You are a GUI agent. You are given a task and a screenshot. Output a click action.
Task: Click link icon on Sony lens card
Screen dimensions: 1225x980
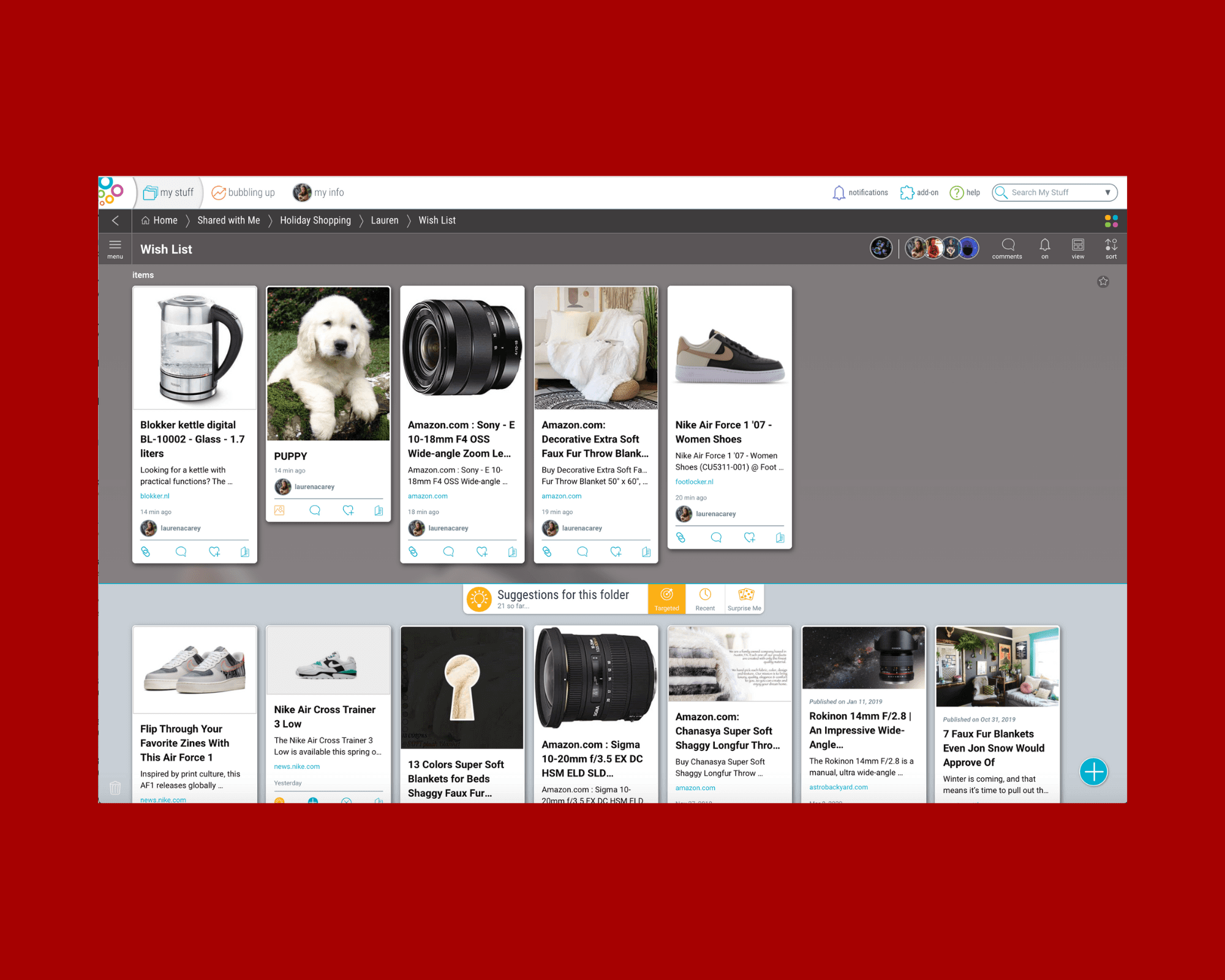click(413, 552)
